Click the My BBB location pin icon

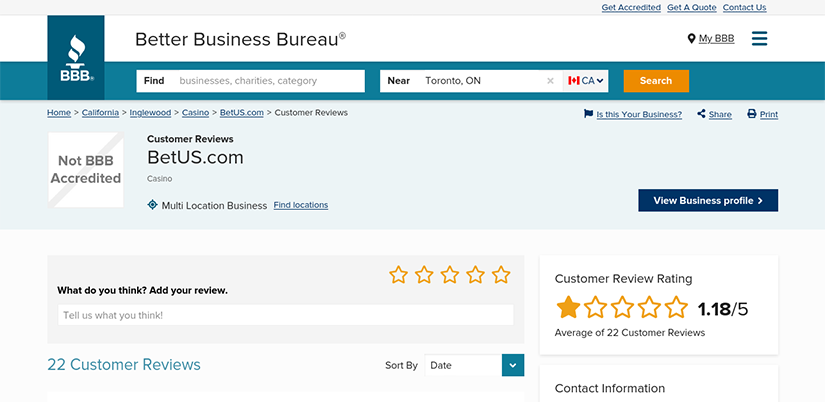pyautogui.click(x=691, y=38)
